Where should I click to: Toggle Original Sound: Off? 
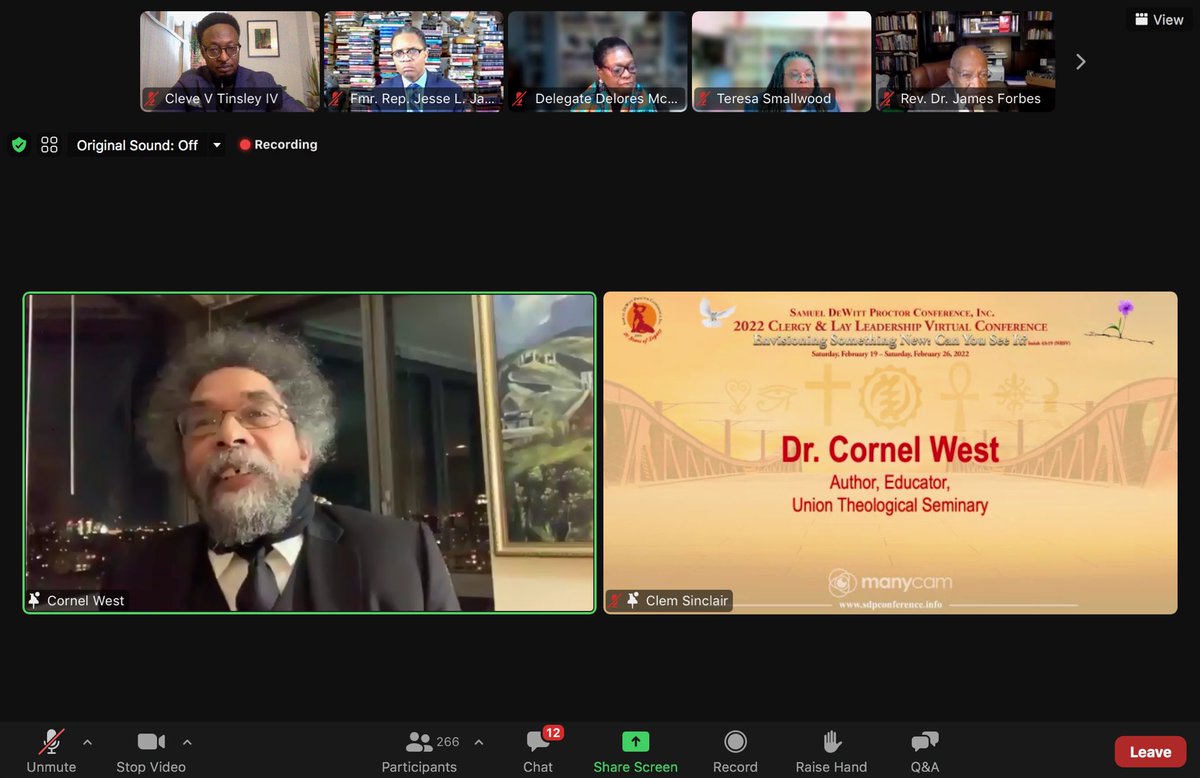tap(137, 145)
